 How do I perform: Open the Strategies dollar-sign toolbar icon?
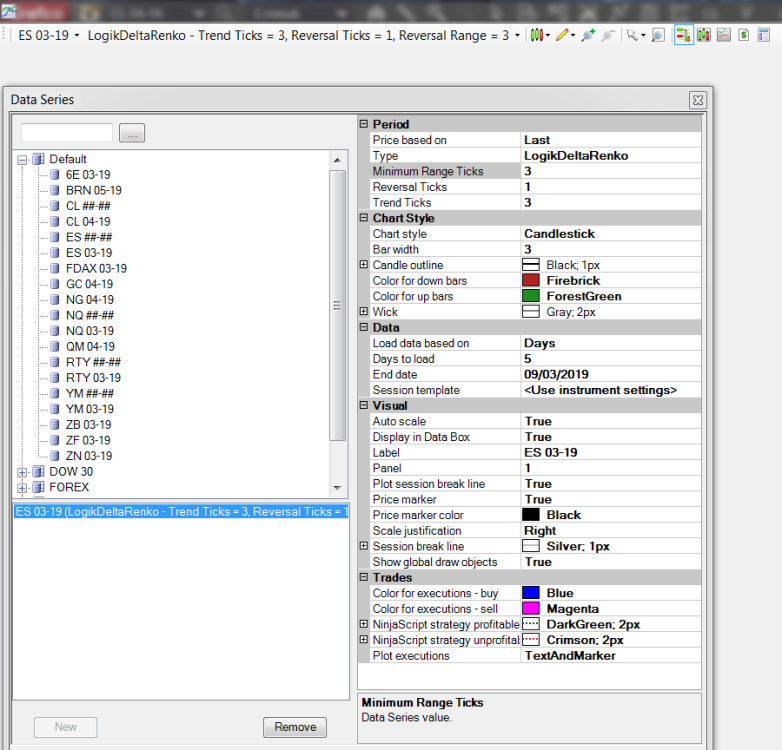[744, 35]
